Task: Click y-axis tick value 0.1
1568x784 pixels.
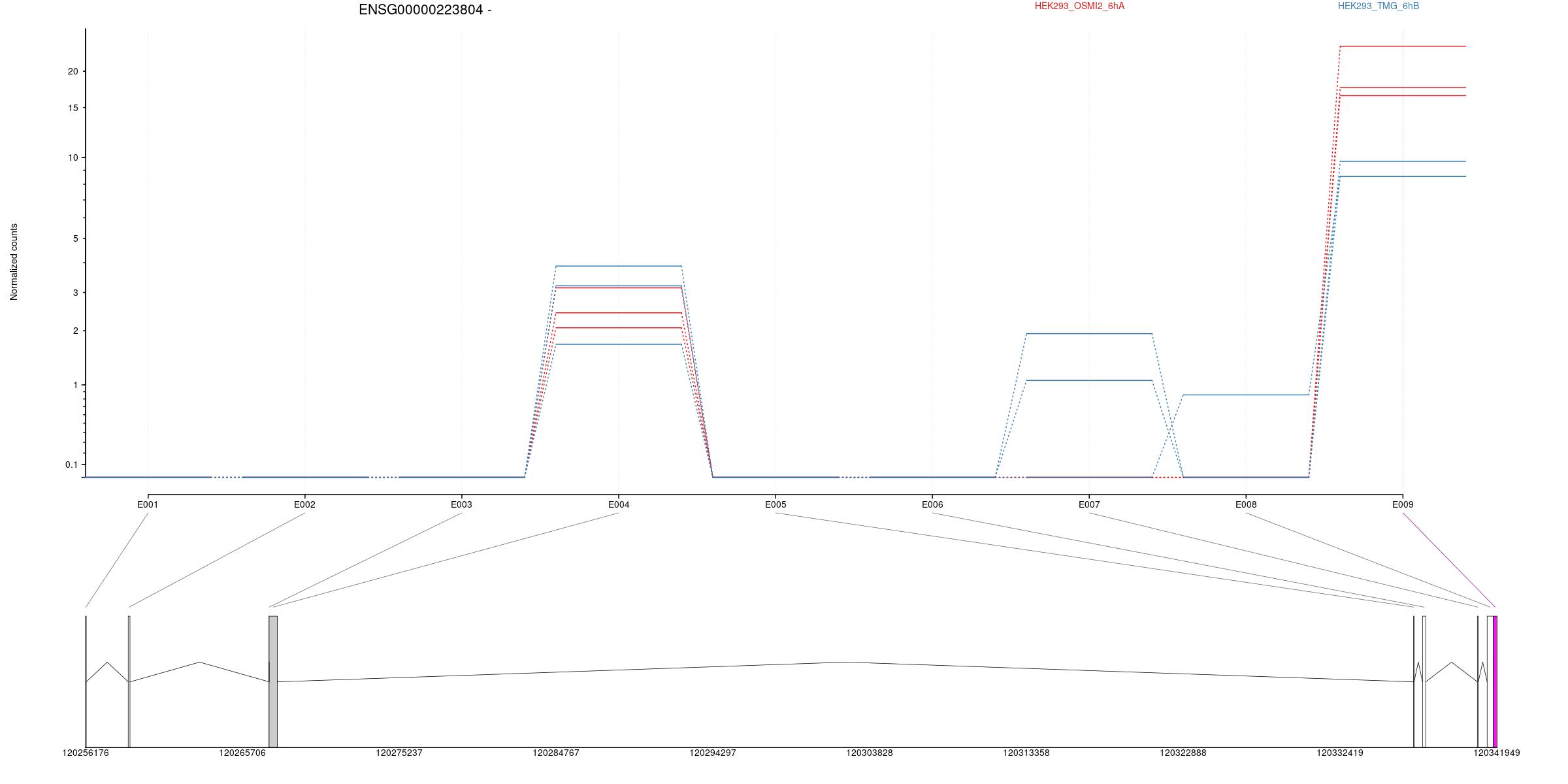Action: (x=71, y=465)
